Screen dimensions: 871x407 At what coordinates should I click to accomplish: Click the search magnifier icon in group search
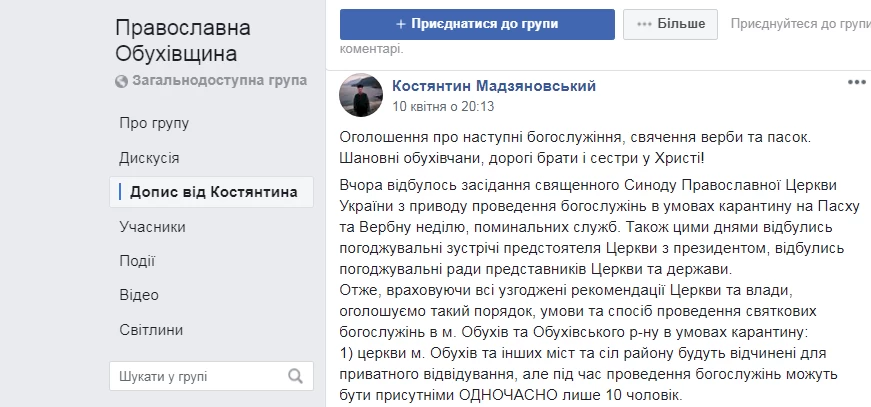296,376
